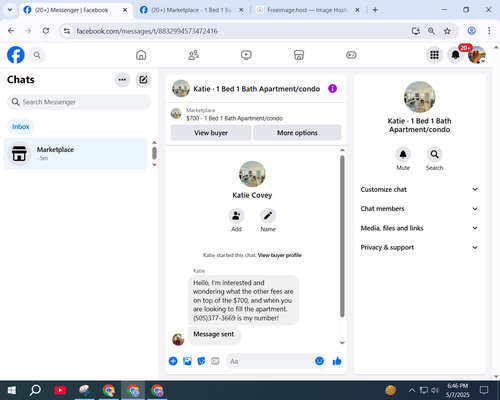Open Chrome profile icon
This screenshot has height=400, width=500.
pos(471,31)
